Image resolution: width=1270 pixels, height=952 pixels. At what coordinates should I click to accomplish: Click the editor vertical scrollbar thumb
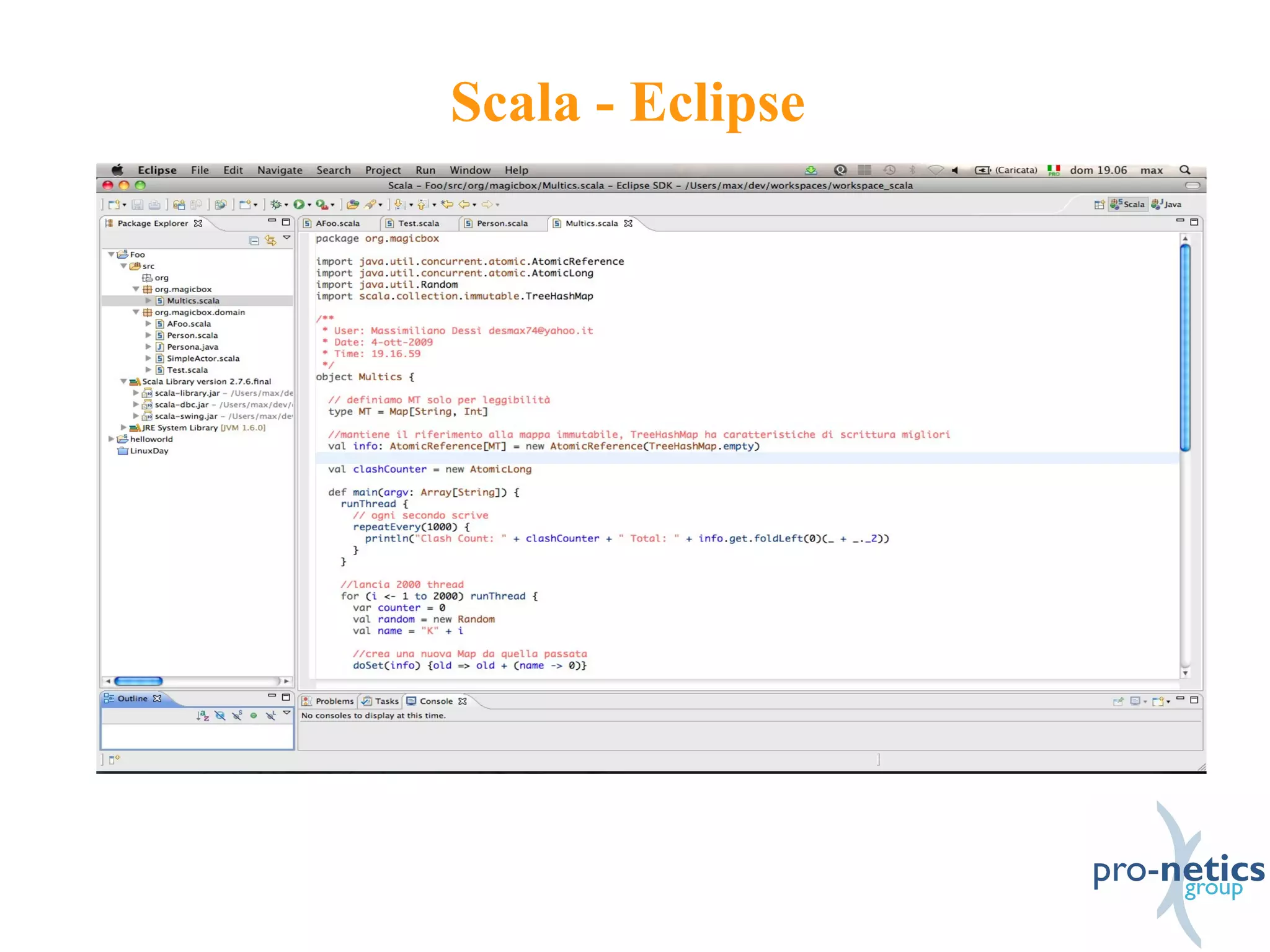pyautogui.click(x=1185, y=348)
